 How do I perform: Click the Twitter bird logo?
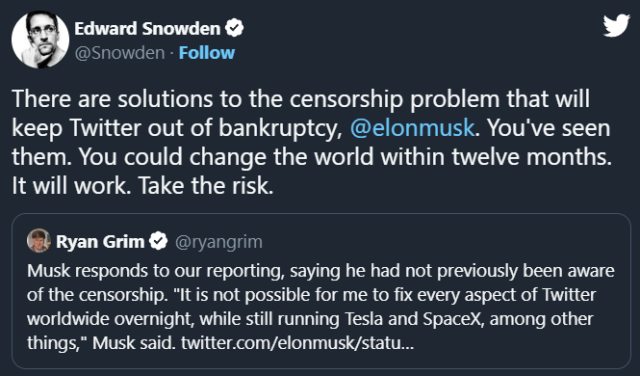[616, 25]
